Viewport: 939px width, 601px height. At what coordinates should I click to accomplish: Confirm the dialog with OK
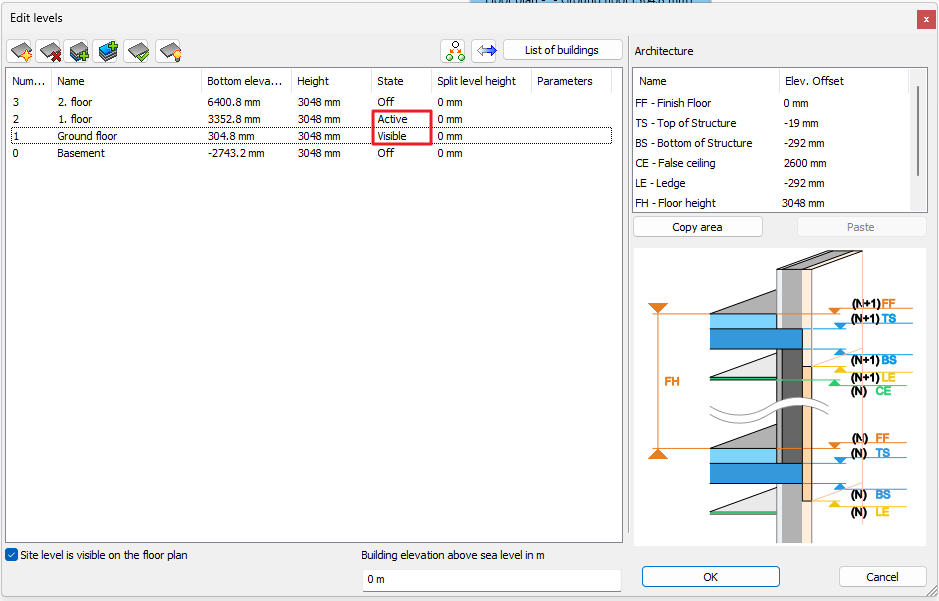pos(710,577)
